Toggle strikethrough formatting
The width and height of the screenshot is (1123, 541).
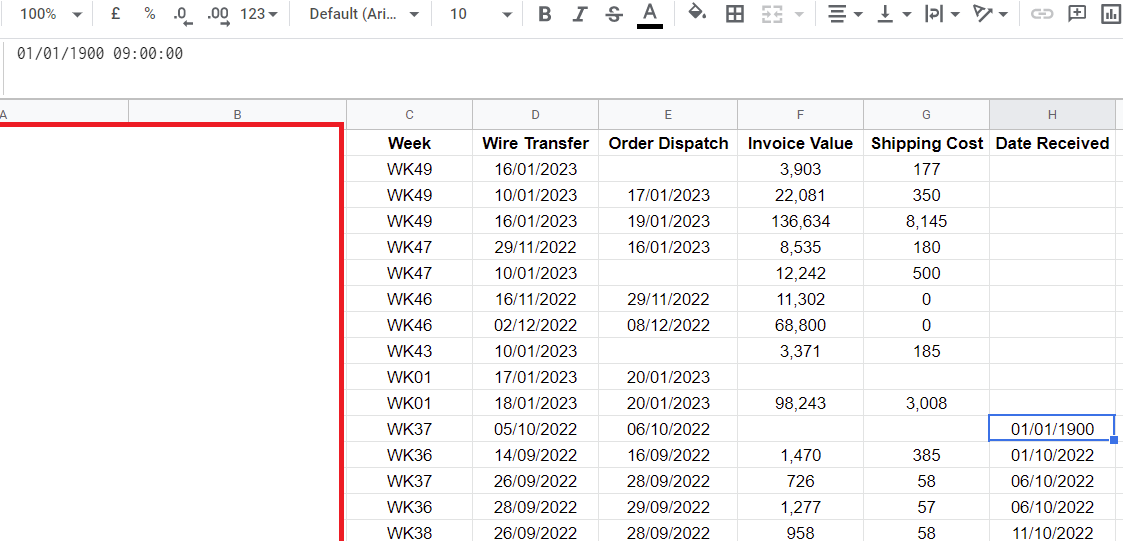tap(614, 14)
